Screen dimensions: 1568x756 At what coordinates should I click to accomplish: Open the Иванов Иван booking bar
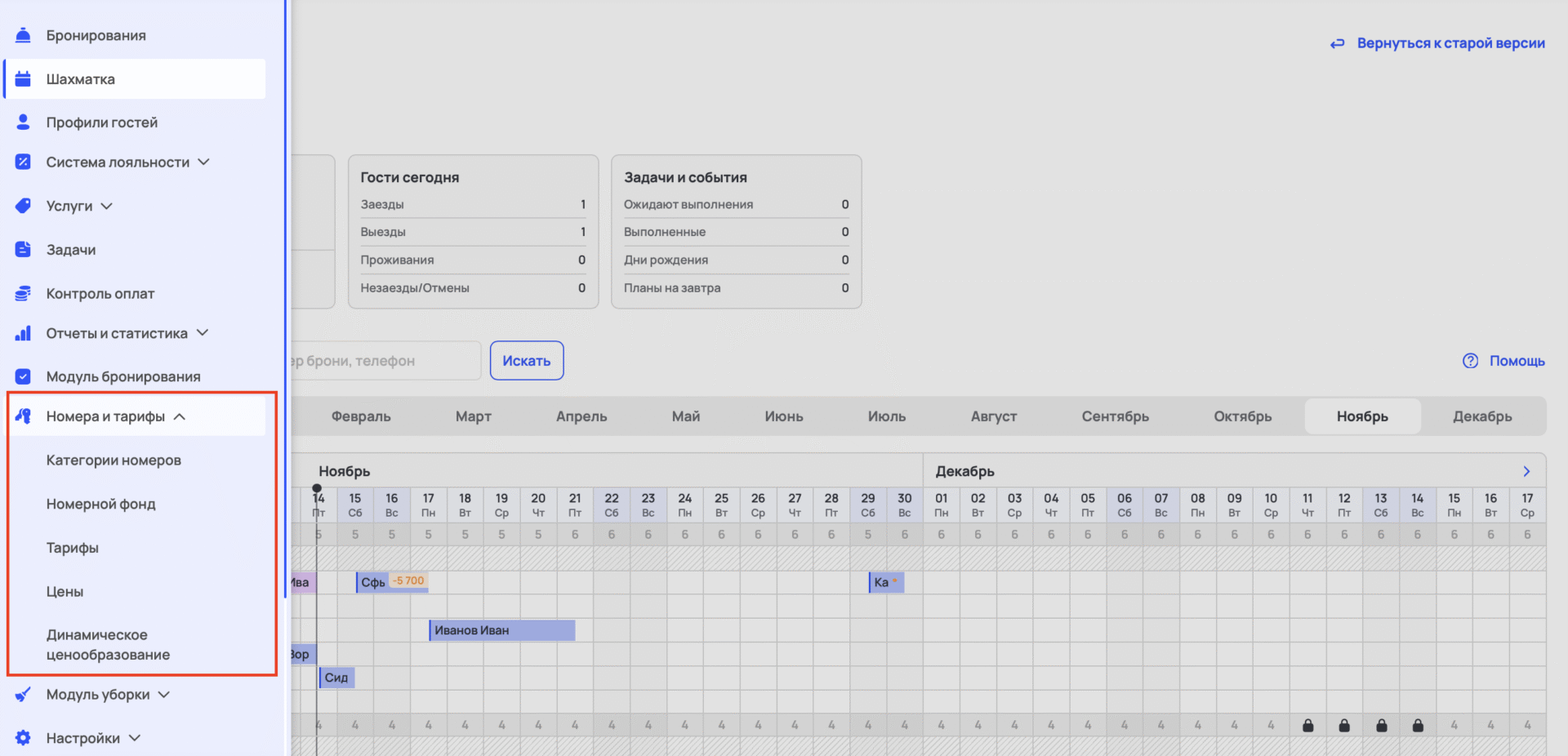pyautogui.click(x=502, y=630)
